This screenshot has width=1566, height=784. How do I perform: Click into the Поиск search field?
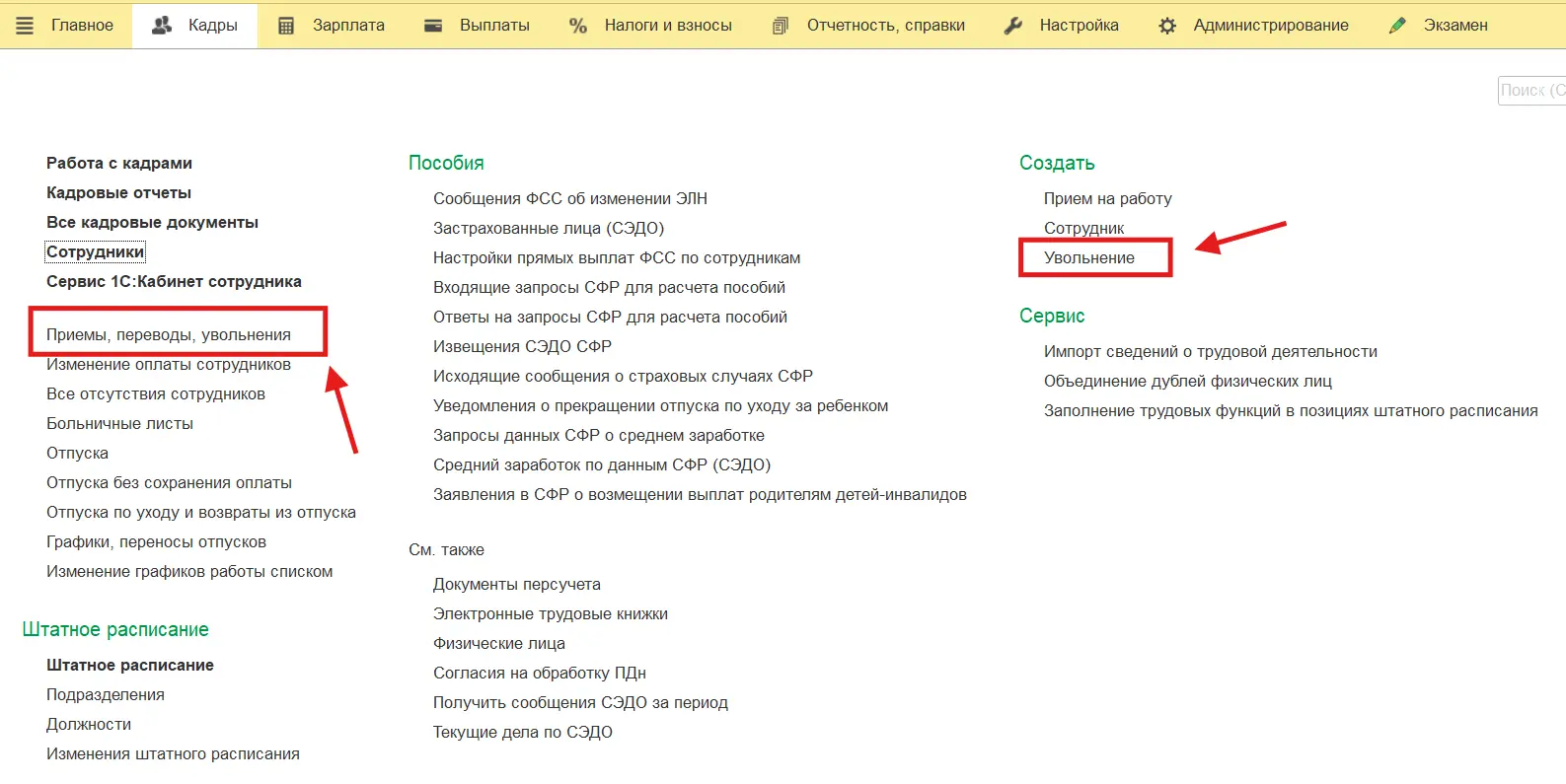(1530, 91)
